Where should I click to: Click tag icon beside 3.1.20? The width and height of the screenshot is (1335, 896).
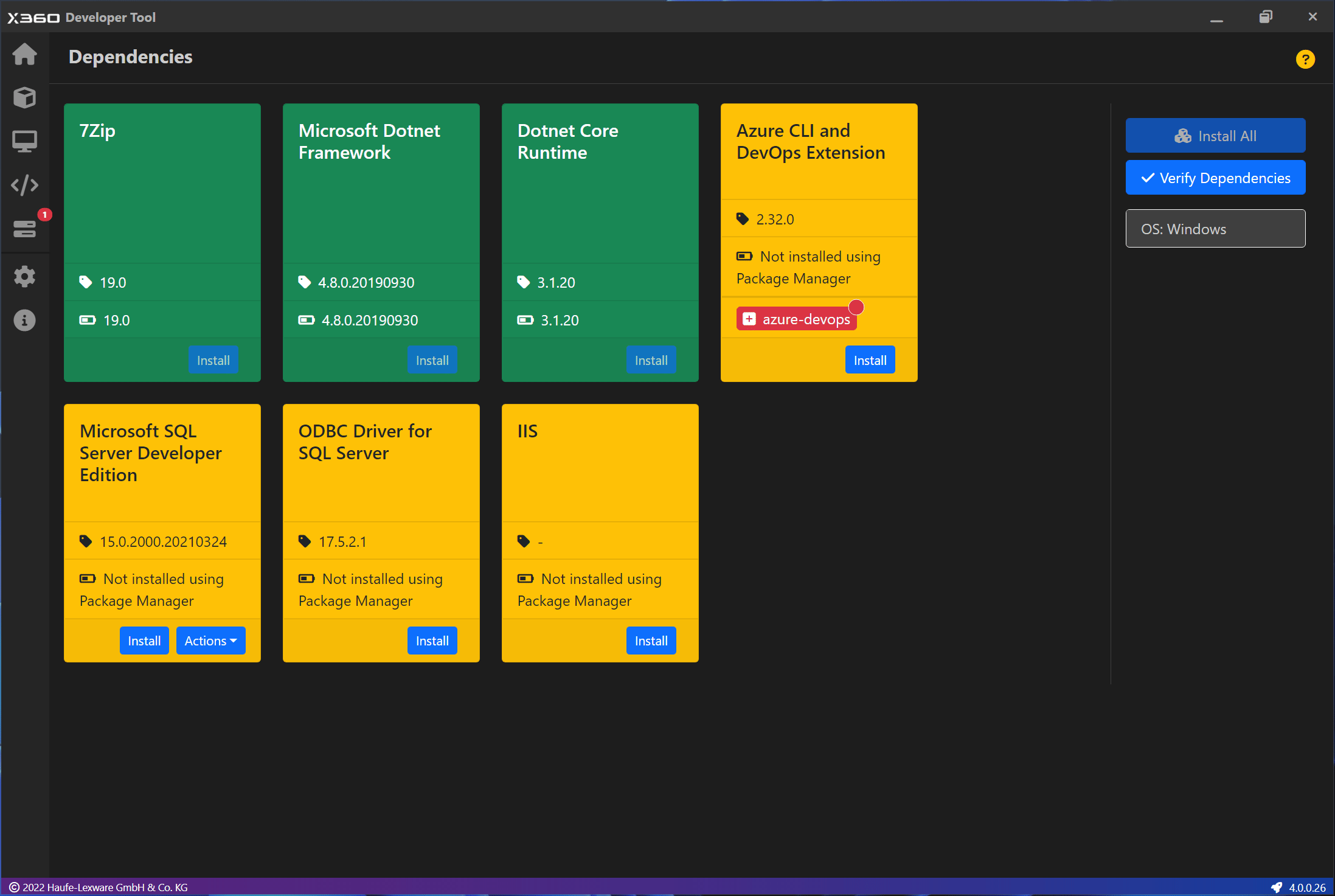click(x=524, y=282)
